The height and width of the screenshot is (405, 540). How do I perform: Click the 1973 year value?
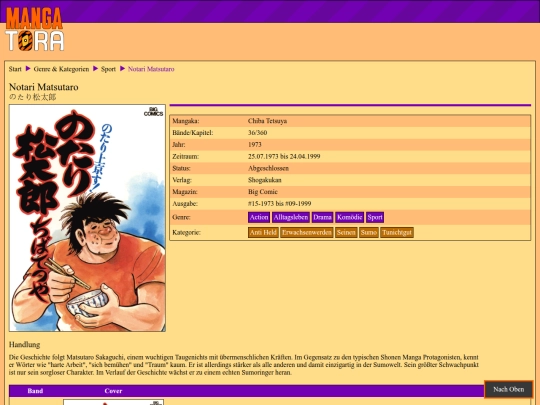point(255,145)
